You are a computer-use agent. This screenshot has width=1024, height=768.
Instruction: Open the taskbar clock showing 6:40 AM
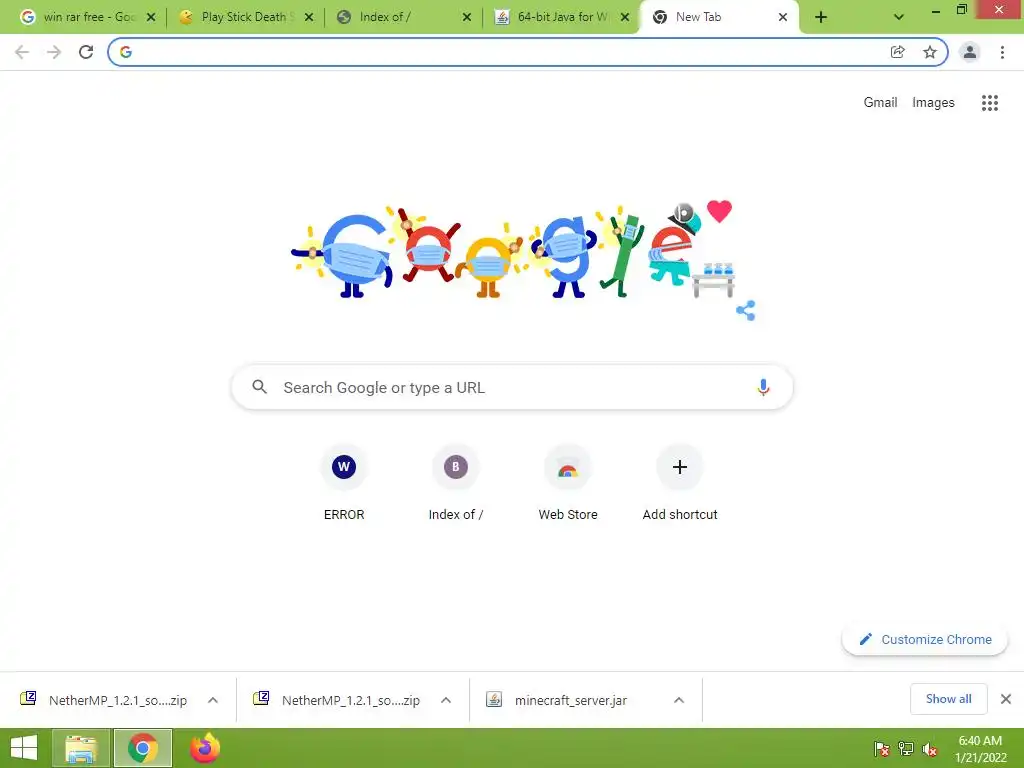pos(980,748)
